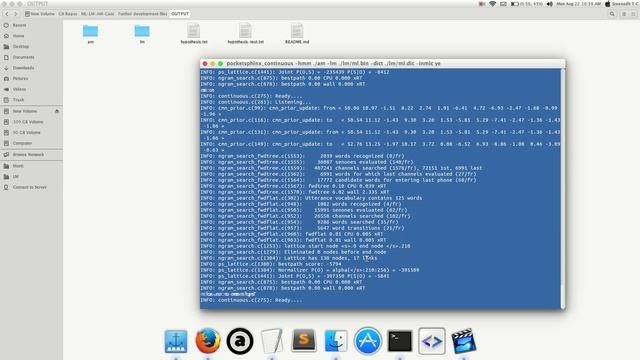This screenshot has height=360, width=640.
Task: Open Videos in the sidebar
Action: (31, 89)
